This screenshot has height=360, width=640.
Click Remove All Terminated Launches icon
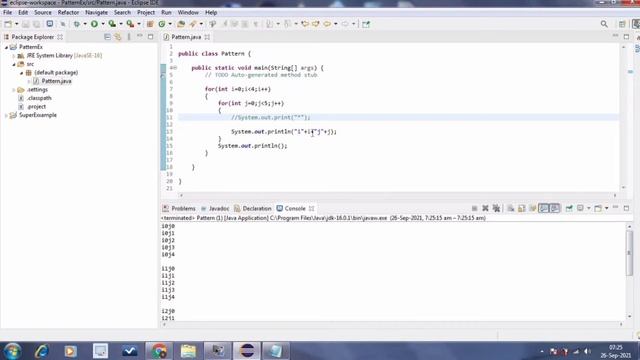[x=496, y=209]
